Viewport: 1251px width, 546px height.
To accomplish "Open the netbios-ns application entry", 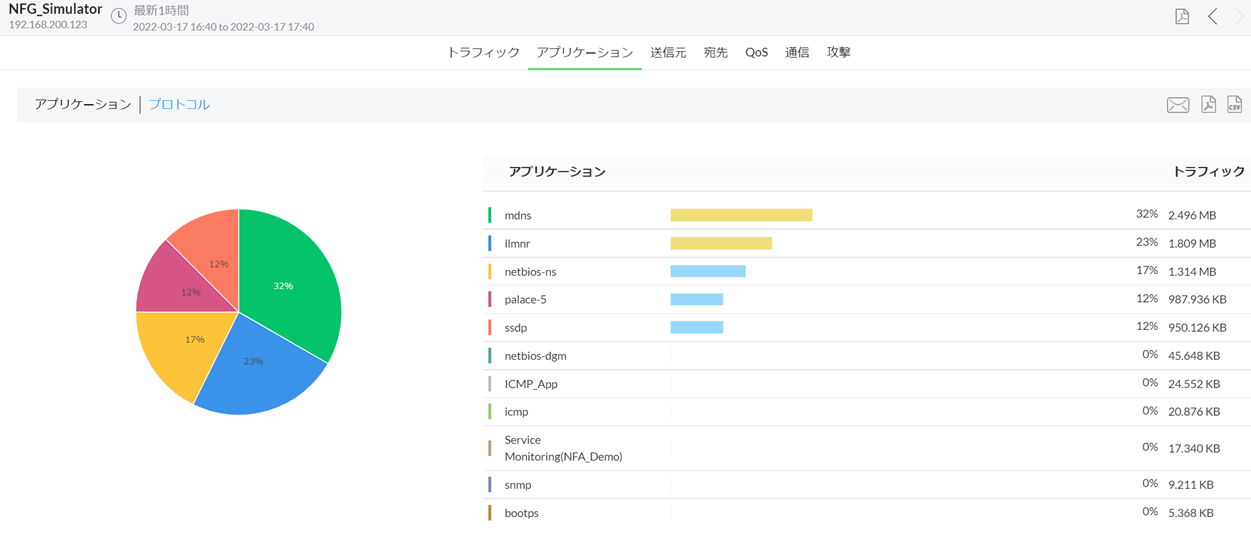I will pyautogui.click(x=530, y=271).
